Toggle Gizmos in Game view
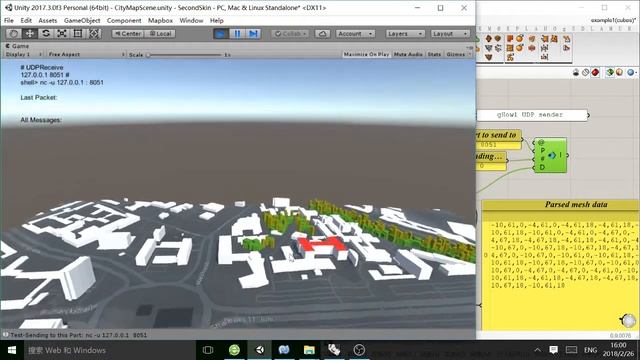This screenshot has height=360, width=640. (x=456, y=54)
